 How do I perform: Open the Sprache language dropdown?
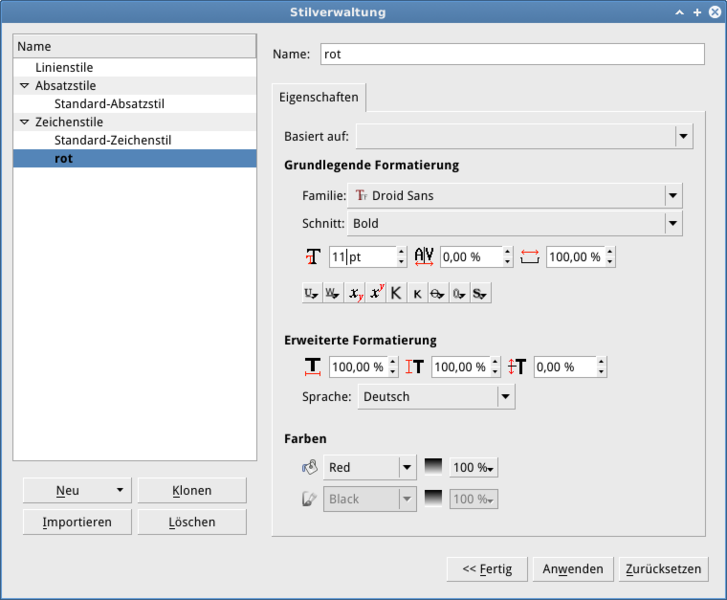point(505,397)
